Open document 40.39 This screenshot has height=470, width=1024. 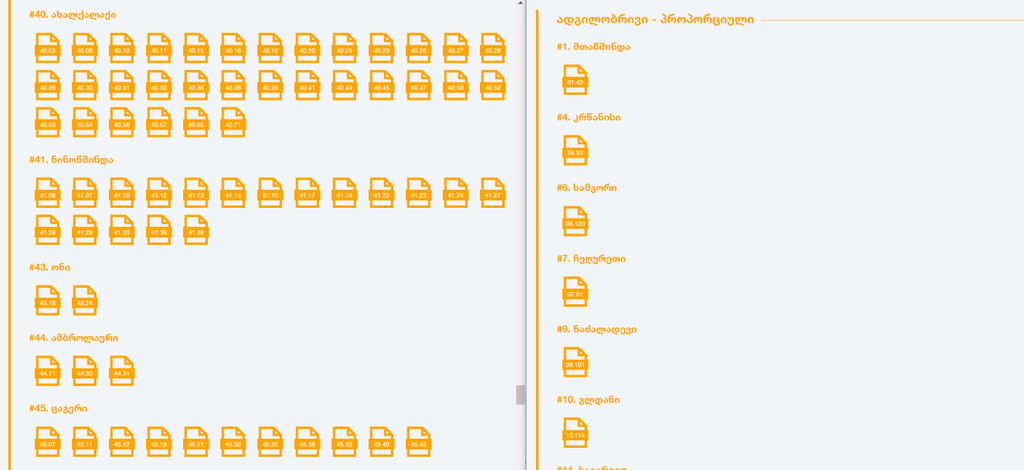[270, 86]
